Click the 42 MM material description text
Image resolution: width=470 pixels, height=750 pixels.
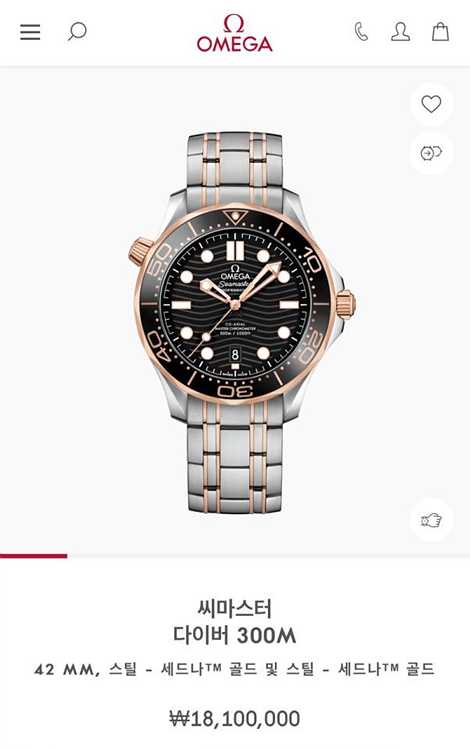(234, 669)
